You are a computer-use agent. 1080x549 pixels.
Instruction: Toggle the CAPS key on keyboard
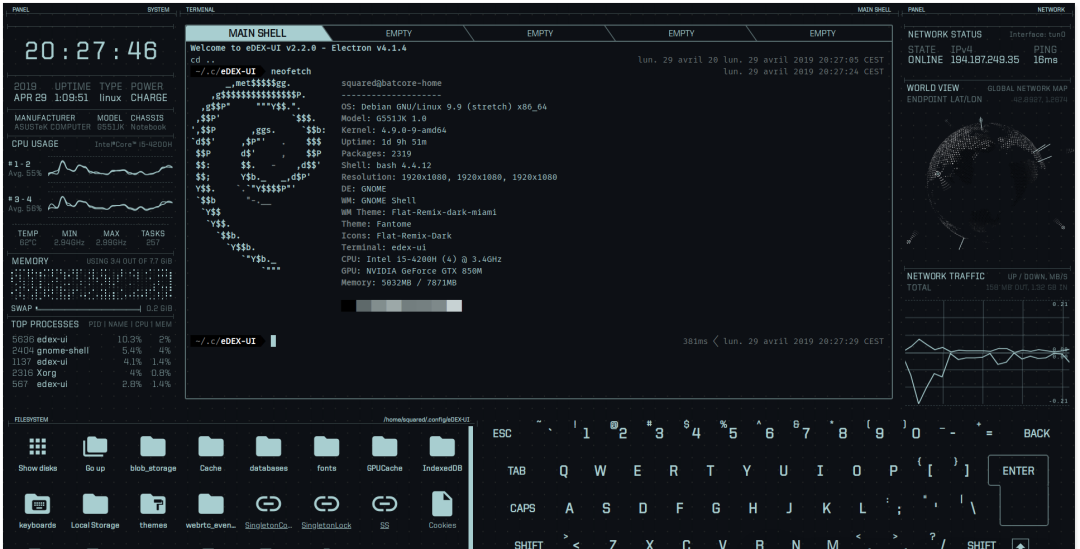tap(523, 508)
